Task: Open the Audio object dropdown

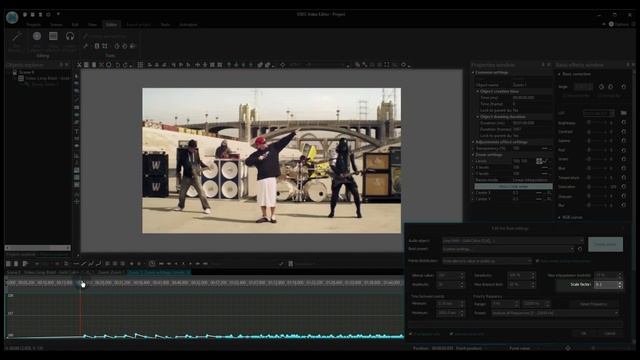Action: click(513, 241)
